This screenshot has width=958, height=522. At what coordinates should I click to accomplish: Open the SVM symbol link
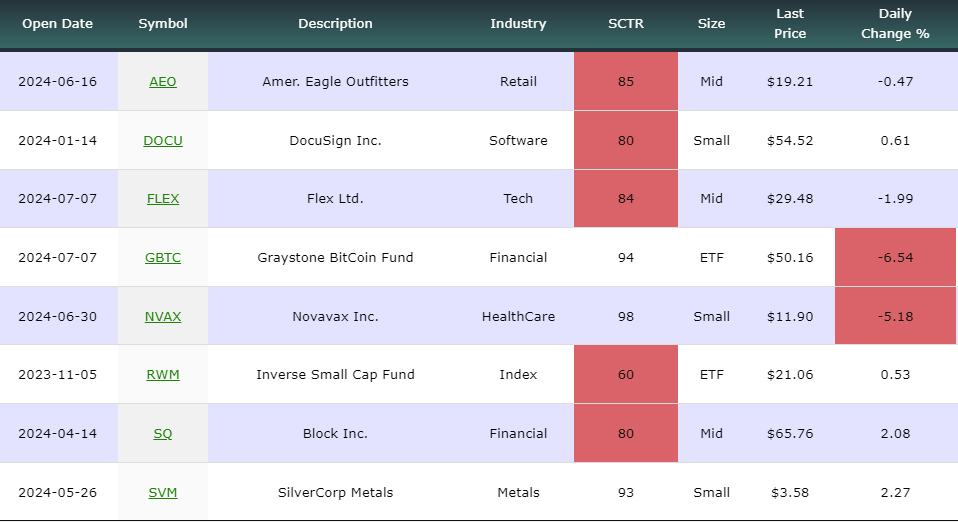click(x=163, y=492)
